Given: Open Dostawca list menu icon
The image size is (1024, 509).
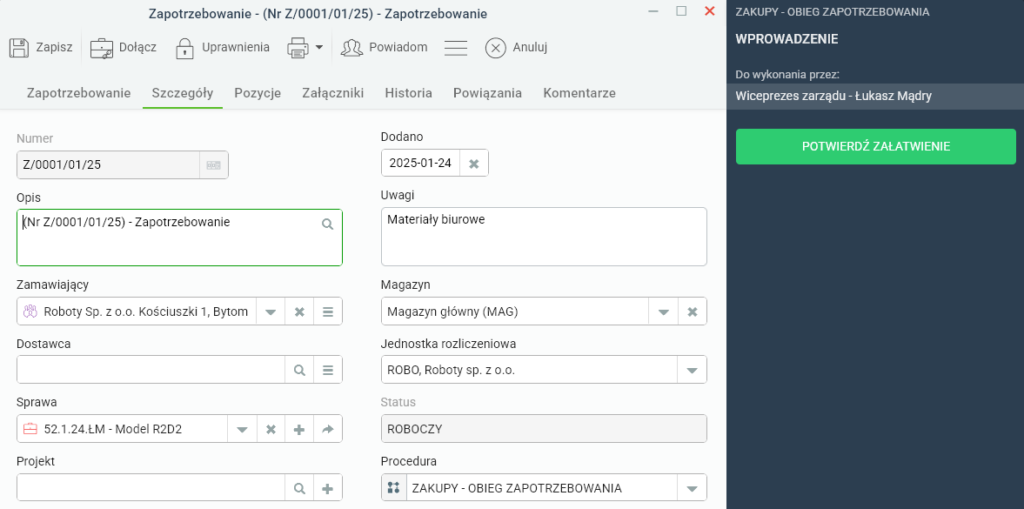Looking at the screenshot, I should click(x=328, y=370).
